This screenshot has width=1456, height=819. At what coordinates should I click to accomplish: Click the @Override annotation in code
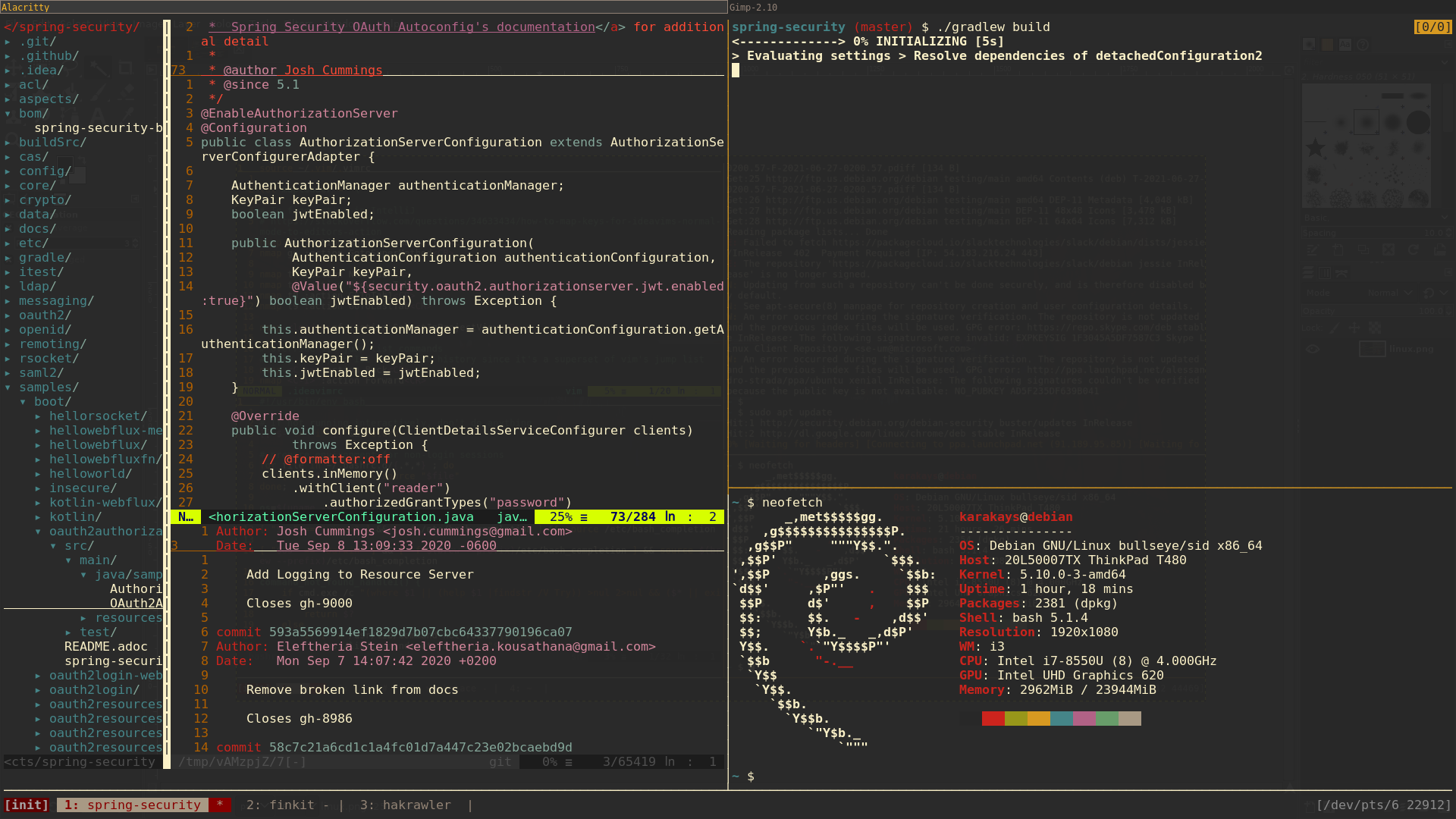pyautogui.click(x=265, y=416)
